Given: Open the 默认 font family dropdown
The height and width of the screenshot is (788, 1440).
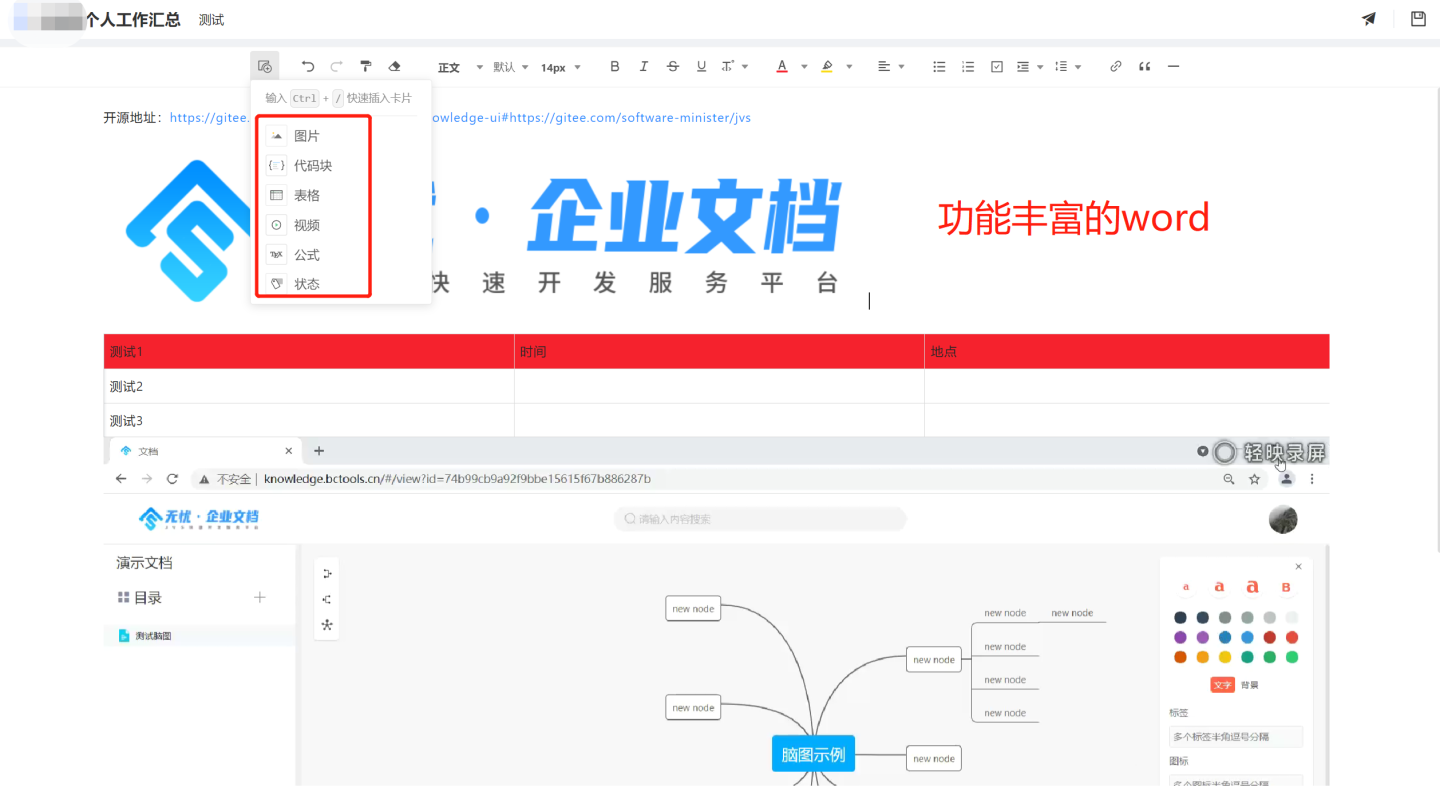Looking at the screenshot, I should pyautogui.click(x=510, y=67).
